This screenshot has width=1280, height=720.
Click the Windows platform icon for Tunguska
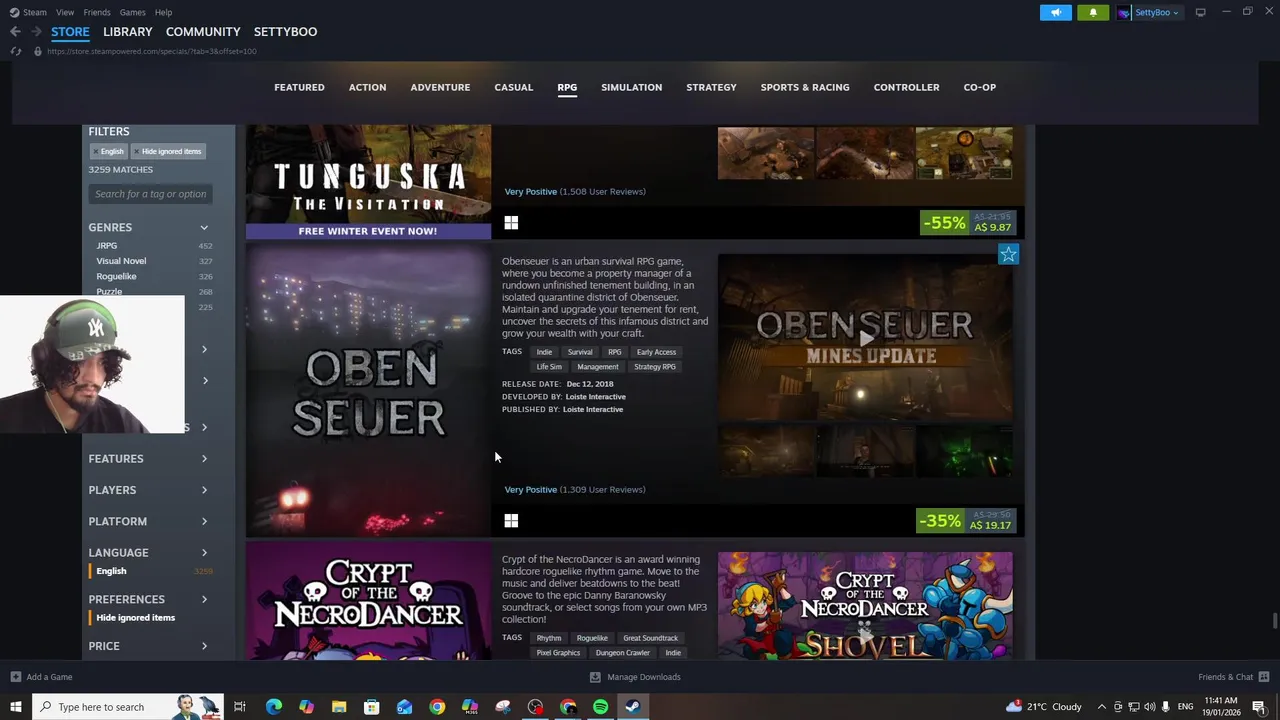click(x=511, y=222)
